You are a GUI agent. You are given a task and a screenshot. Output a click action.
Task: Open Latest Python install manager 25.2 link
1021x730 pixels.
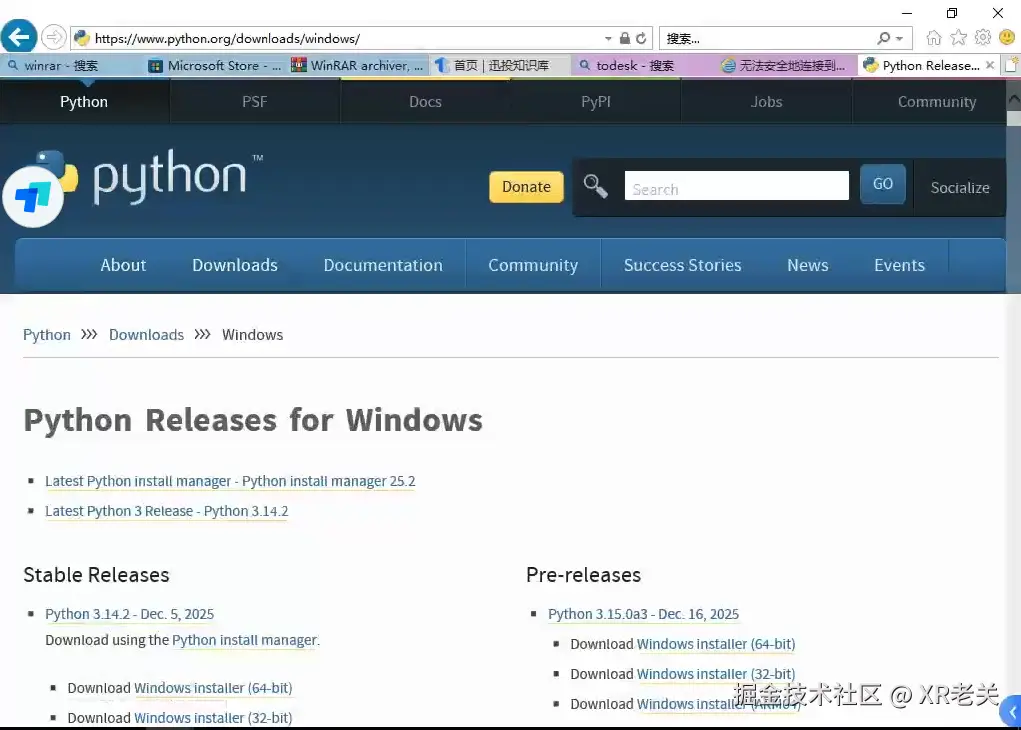point(230,481)
